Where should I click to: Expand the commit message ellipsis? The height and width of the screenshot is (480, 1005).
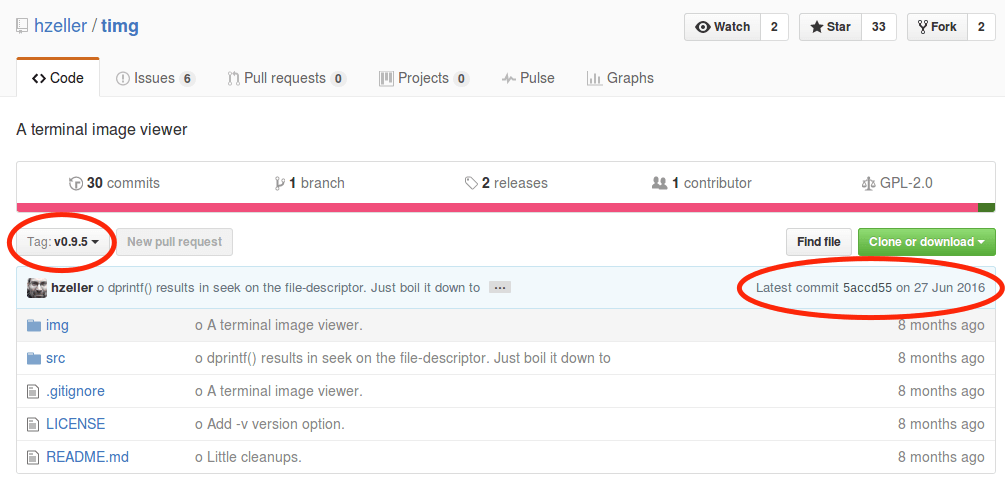coord(500,288)
